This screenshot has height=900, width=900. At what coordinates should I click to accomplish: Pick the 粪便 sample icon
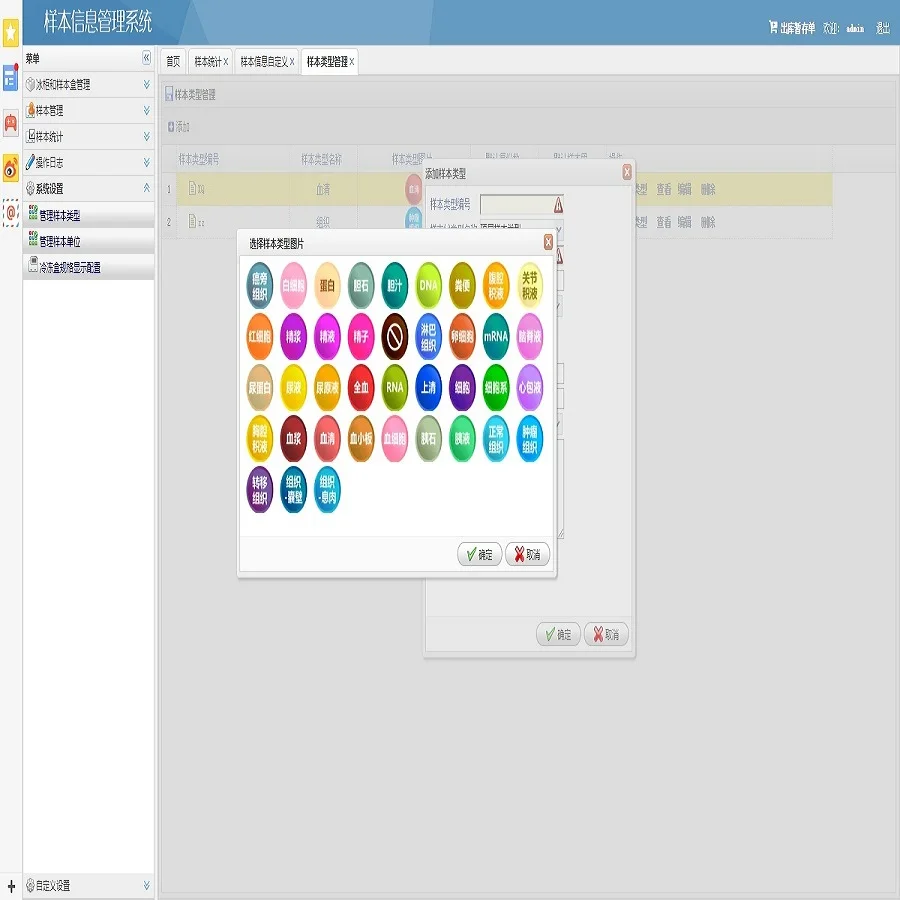(463, 285)
